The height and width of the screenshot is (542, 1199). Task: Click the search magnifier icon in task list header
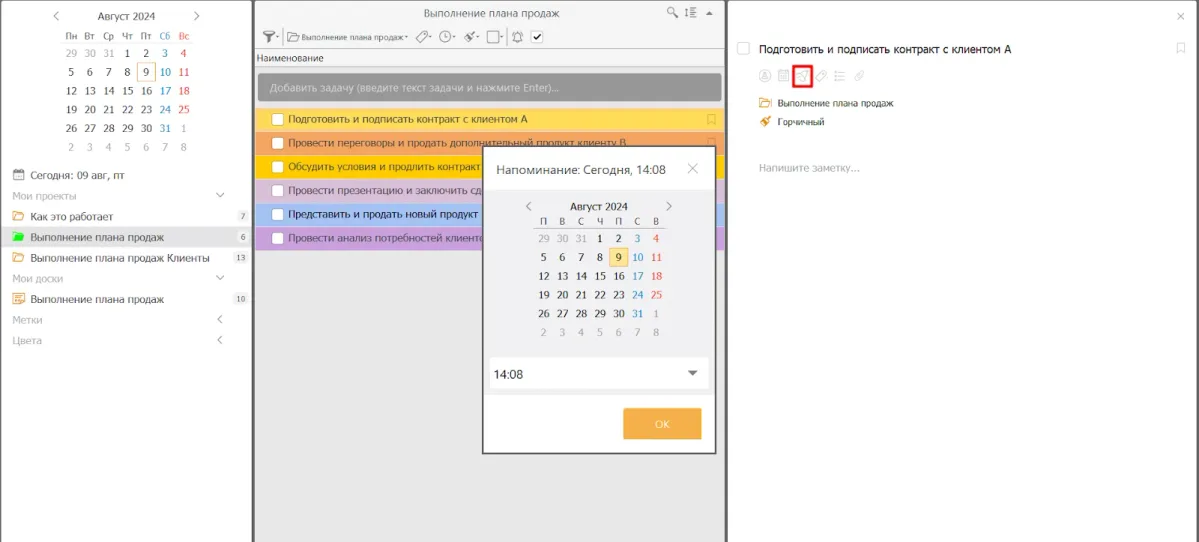(x=673, y=13)
